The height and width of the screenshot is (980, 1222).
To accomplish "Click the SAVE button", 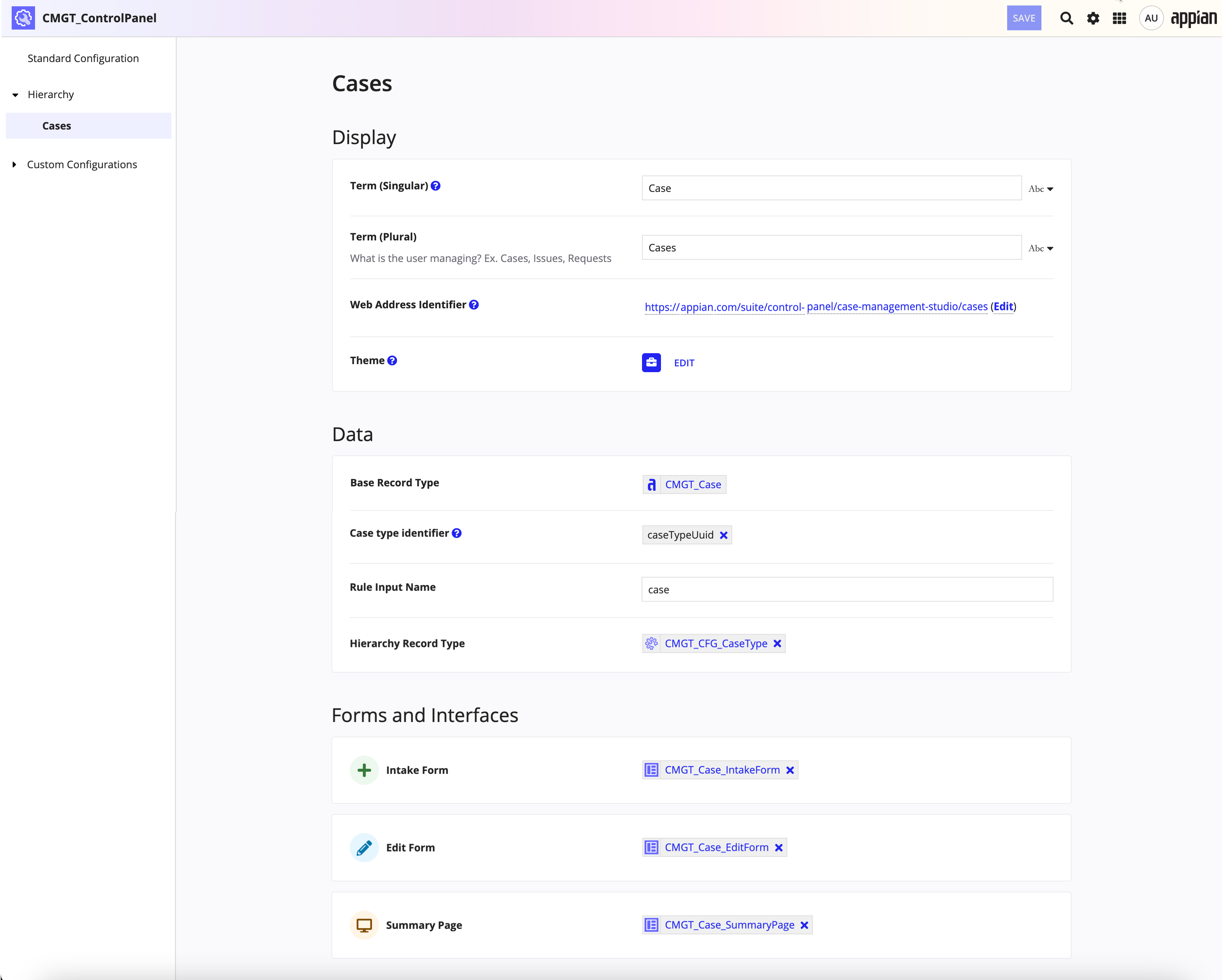I will [1024, 18].
